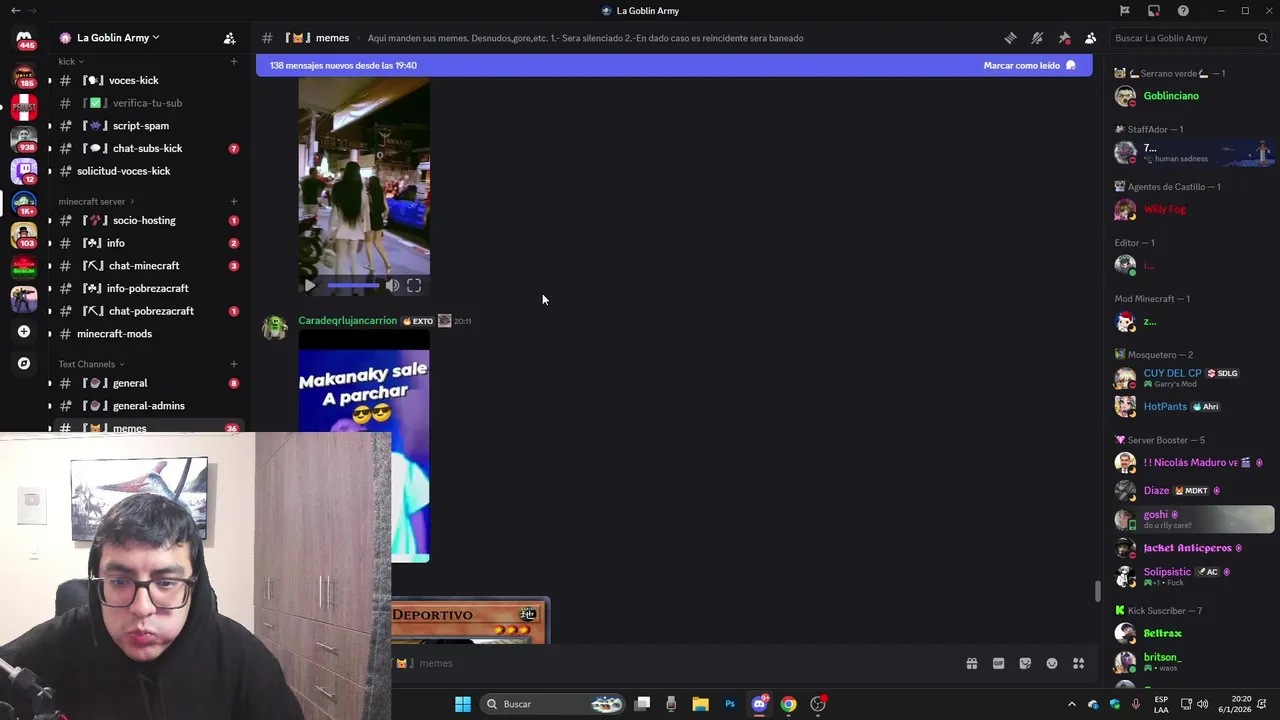Image resolution: width=1280 pixels, height=720 pixels.
Task: Open the apps icon in message bar
Action: (x=1079, y=663)
